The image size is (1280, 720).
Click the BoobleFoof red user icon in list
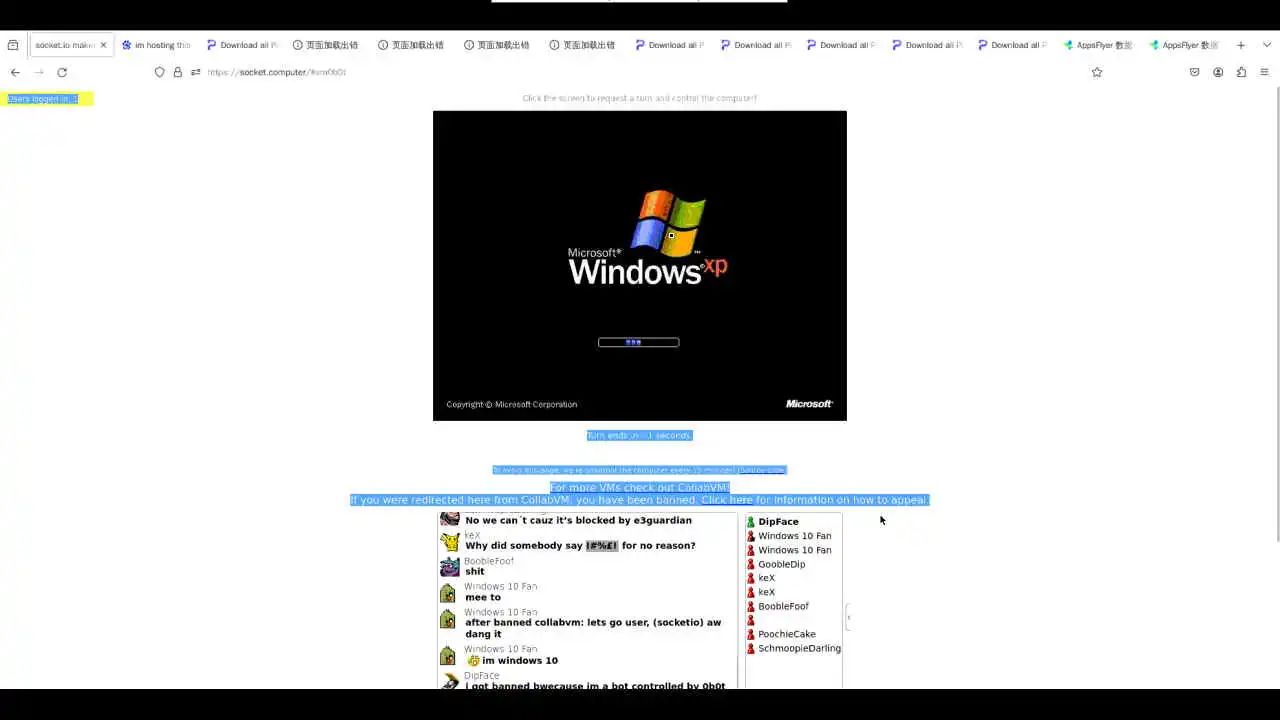pos(751,606)
